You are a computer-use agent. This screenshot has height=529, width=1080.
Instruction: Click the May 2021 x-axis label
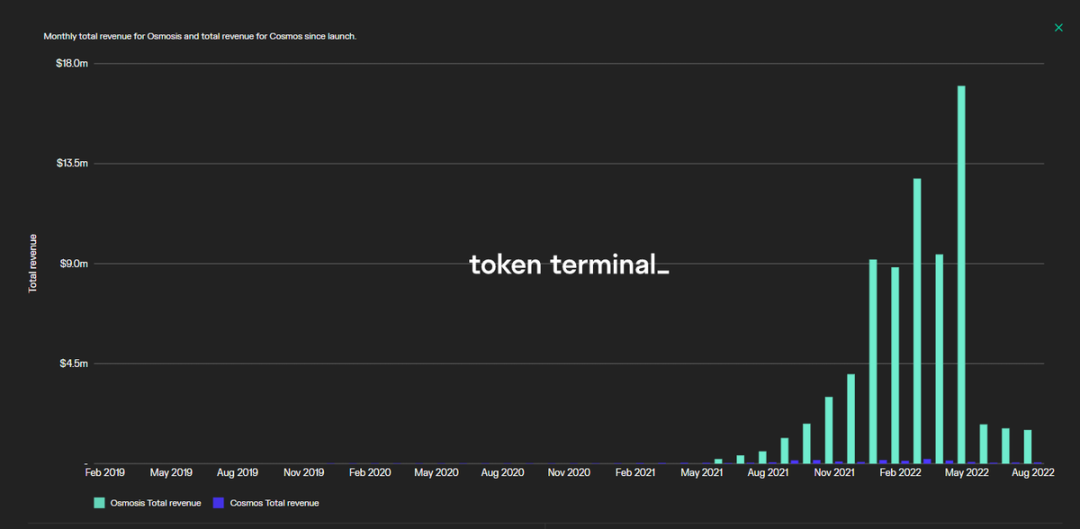click(701, 473)
